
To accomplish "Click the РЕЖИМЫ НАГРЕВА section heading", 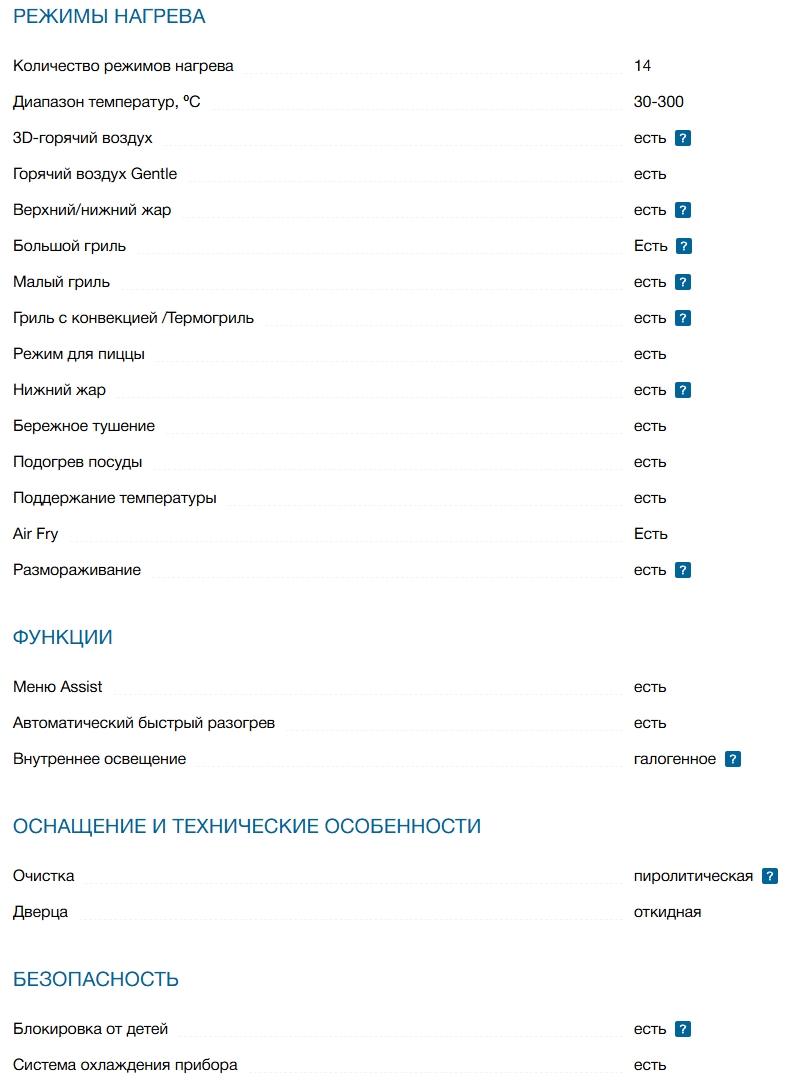I will pyautogui.click(x=109, y=17).
